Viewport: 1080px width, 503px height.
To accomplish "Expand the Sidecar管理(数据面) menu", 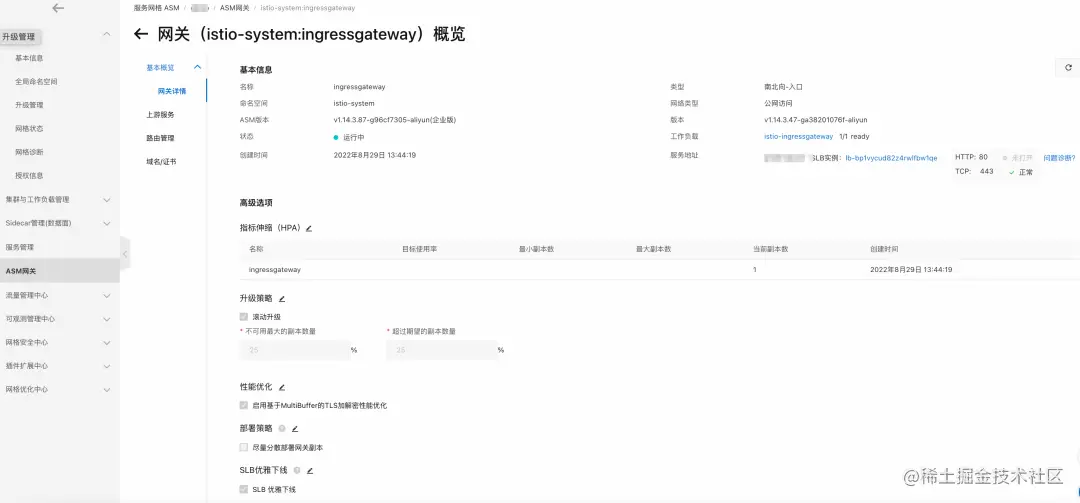I will click(x=106, y=223).
